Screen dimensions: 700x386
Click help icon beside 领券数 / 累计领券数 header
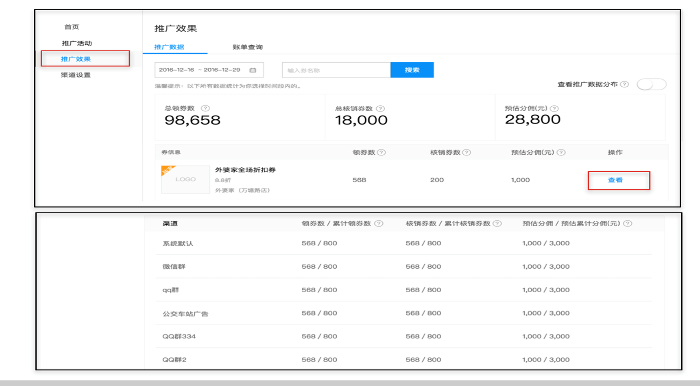point(379,224)
